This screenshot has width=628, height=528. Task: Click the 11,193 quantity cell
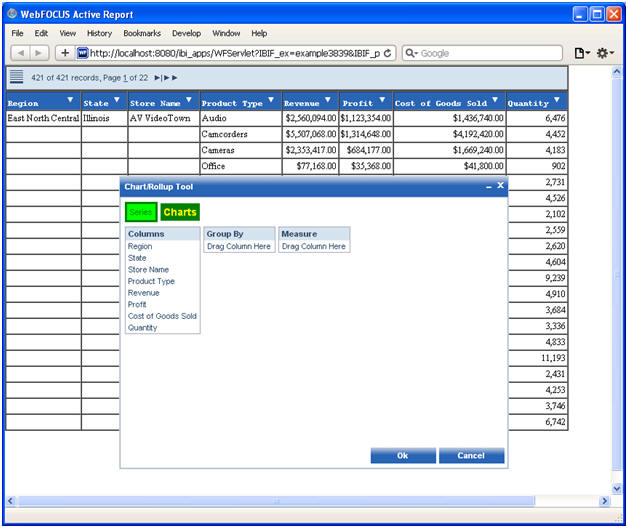tap(537, 358)
